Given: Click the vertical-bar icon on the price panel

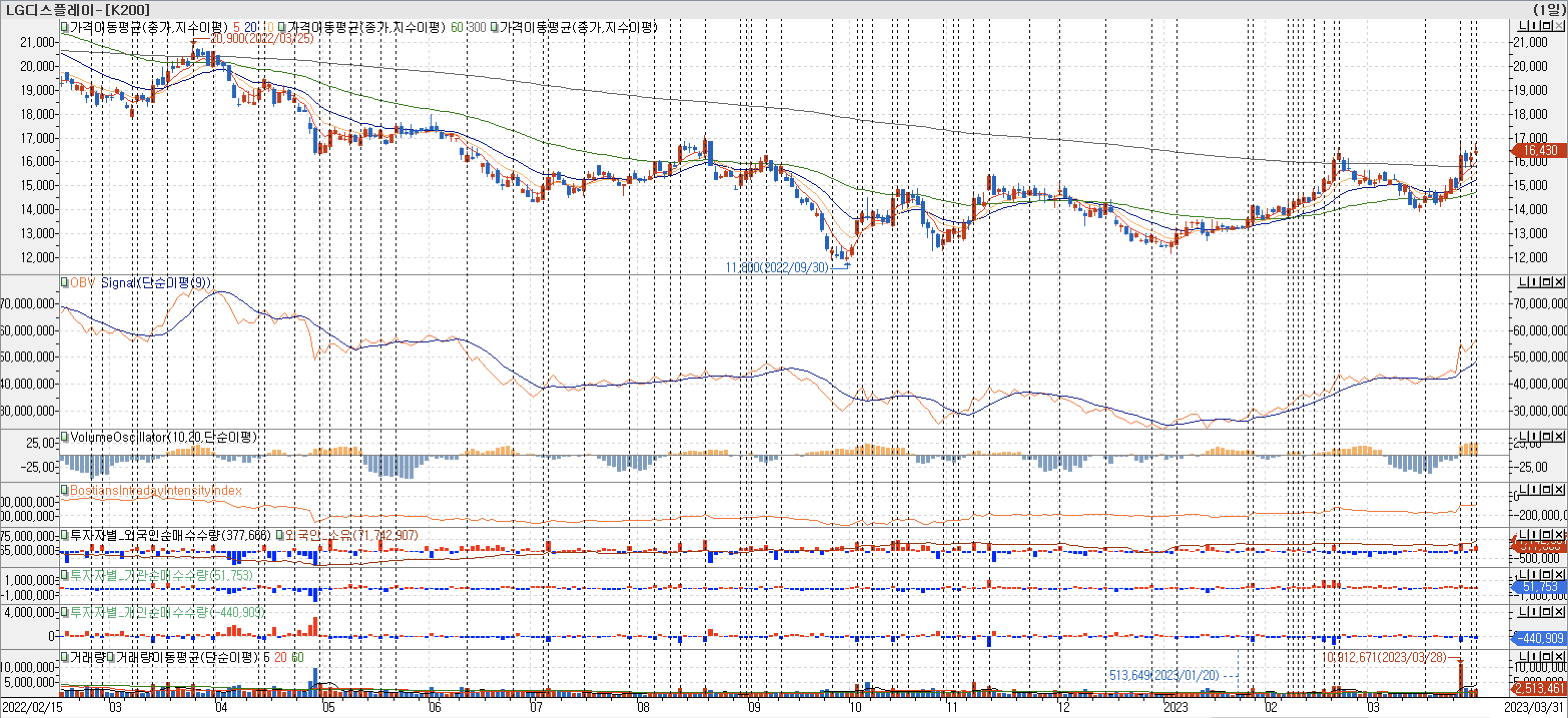Looking at the screenshot, I should tap(1535, 26).
